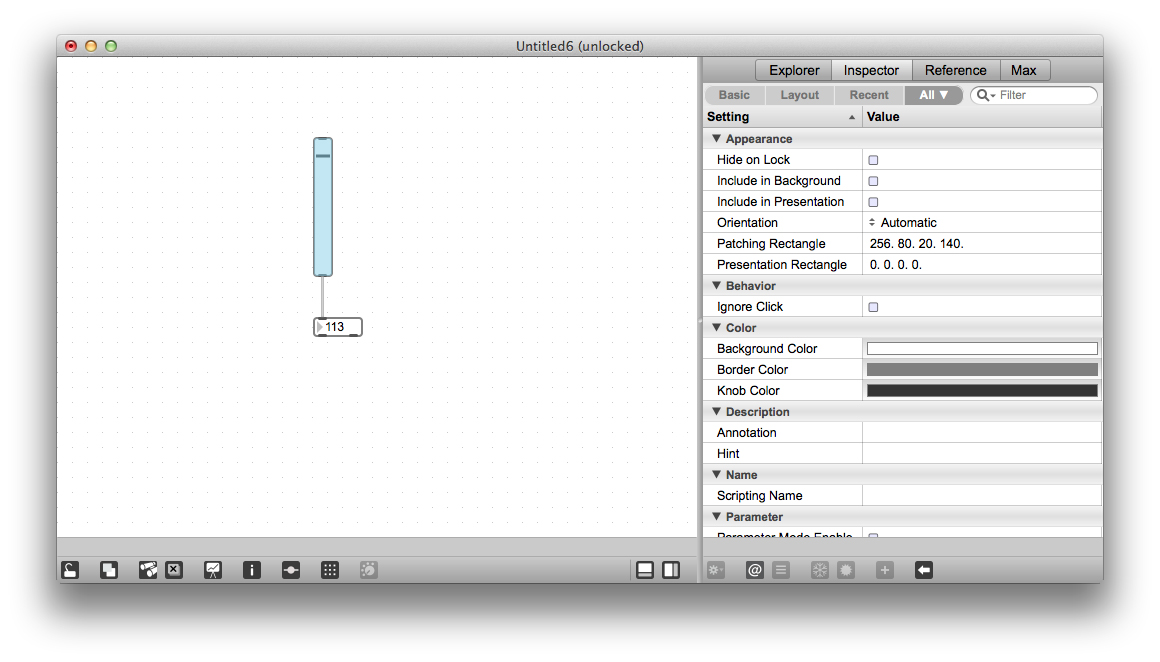The width and height of the screenshot is (1160, 662).
Task: Click the dimmed dial parameter icon
Action: (368, 570)
